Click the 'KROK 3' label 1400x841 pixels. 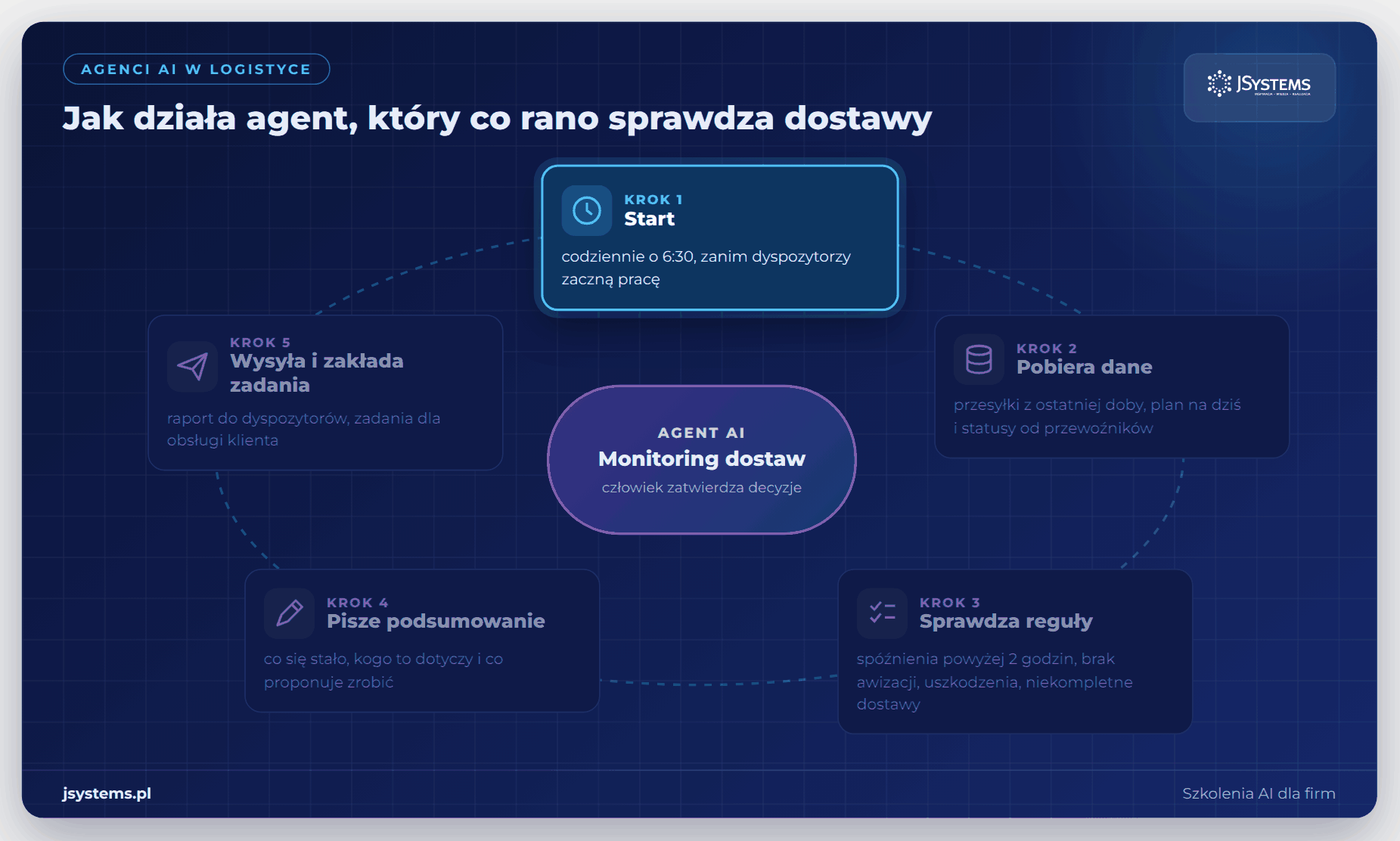tap(949, 603)
